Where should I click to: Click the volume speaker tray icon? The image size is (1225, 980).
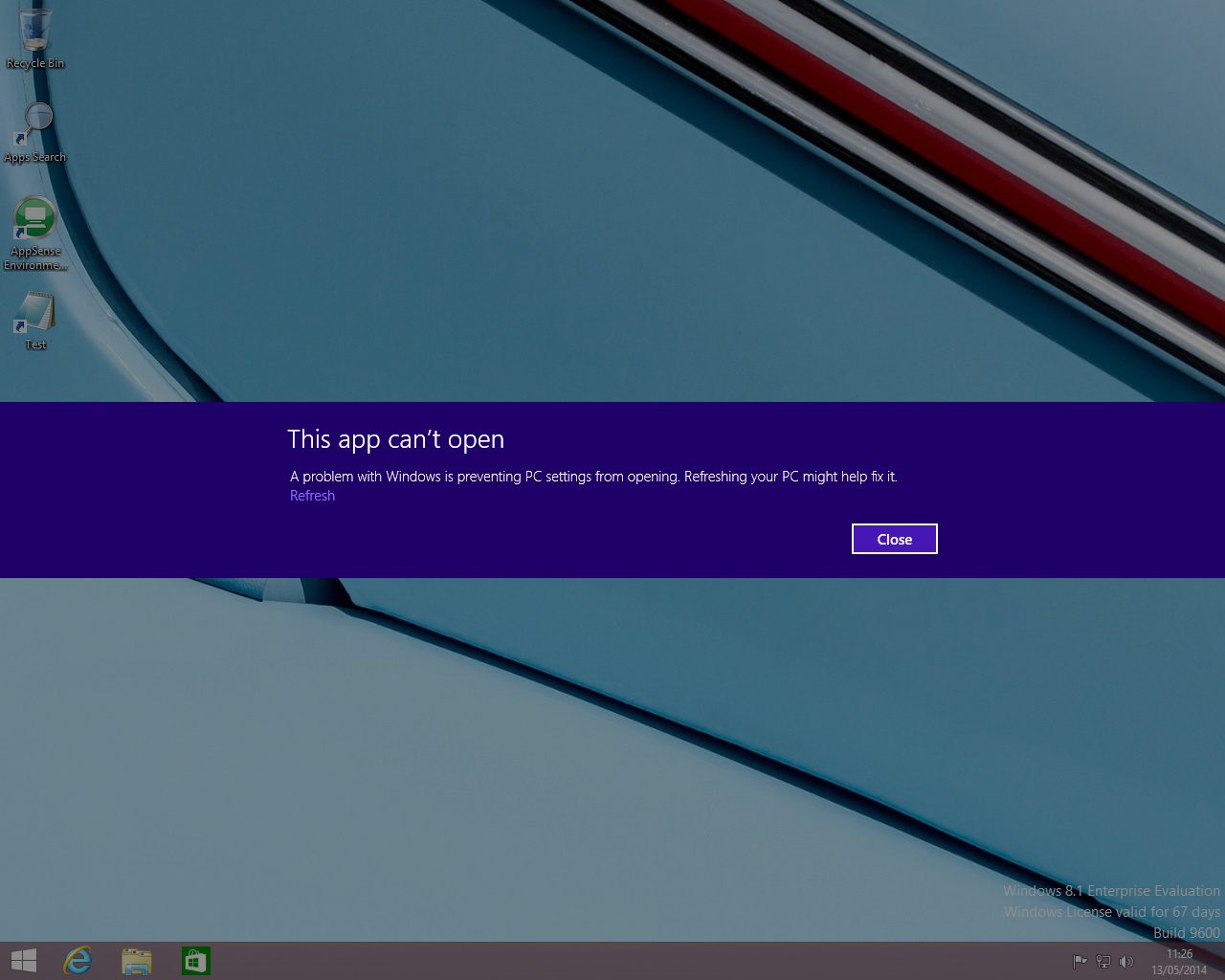[x=1125, y=962]
